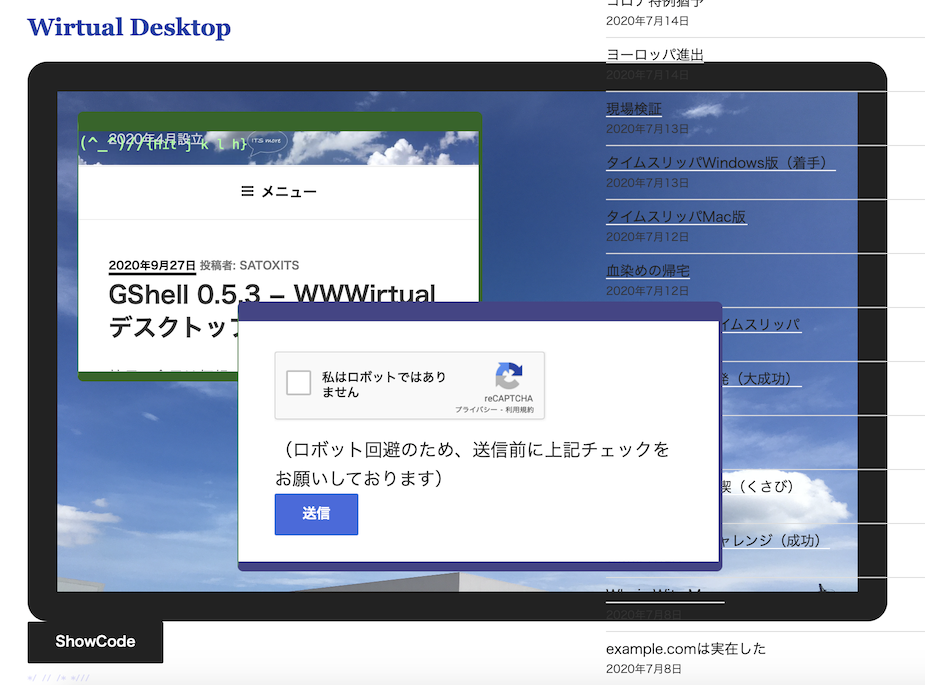Click the reCAPTCHA プライバシー・利用規約 link

point(494,410)
